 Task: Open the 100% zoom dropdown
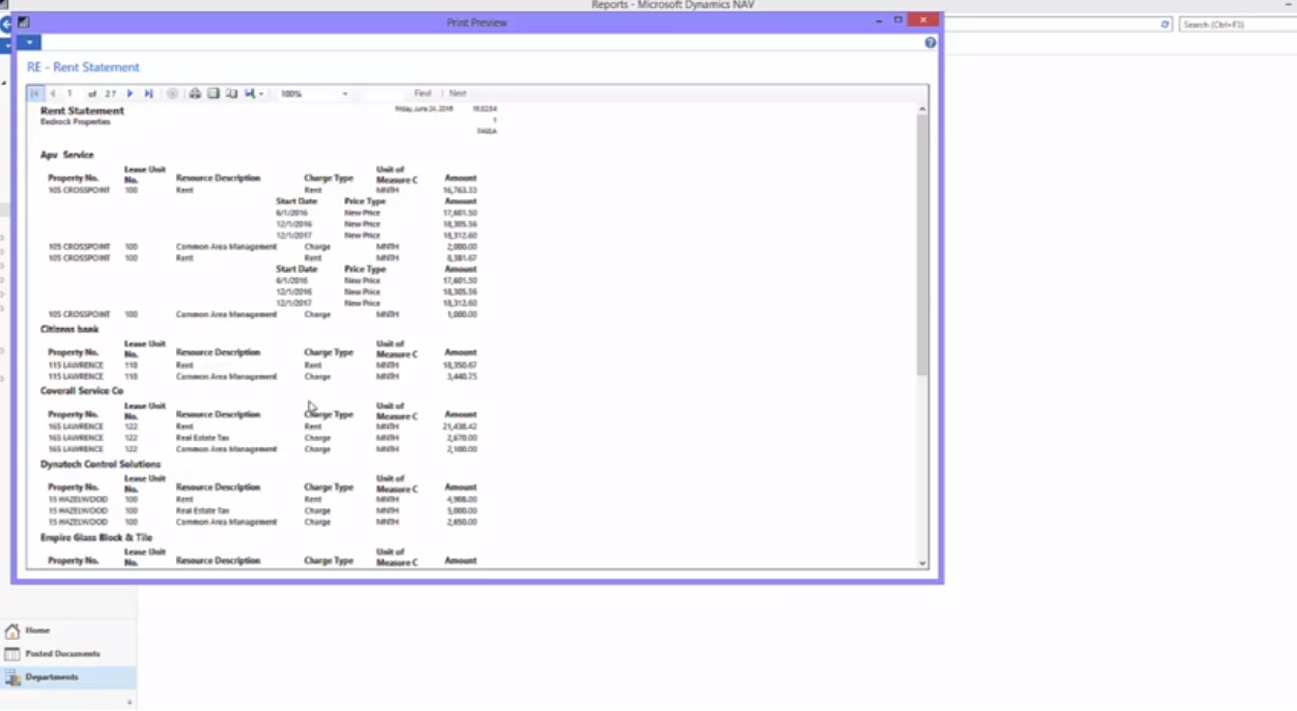click(345, 94)
